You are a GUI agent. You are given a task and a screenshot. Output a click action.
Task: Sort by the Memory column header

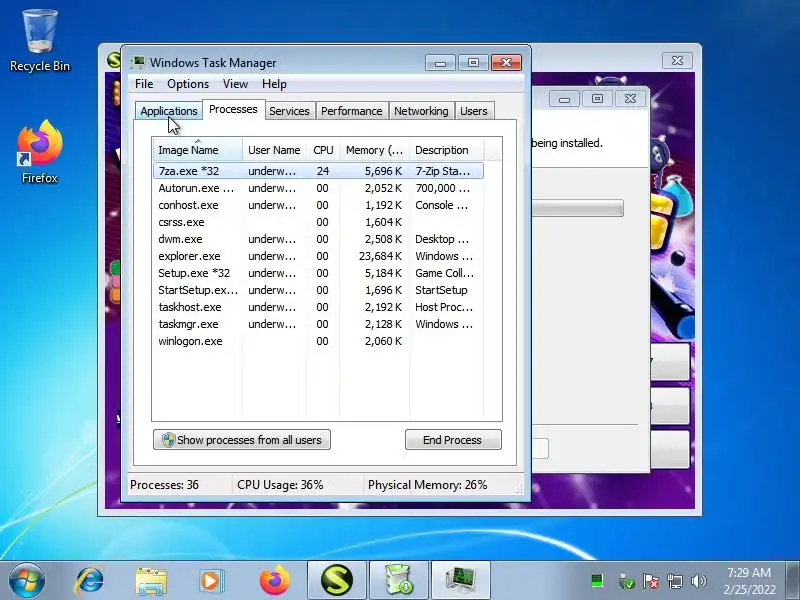[x=374, y=150]
